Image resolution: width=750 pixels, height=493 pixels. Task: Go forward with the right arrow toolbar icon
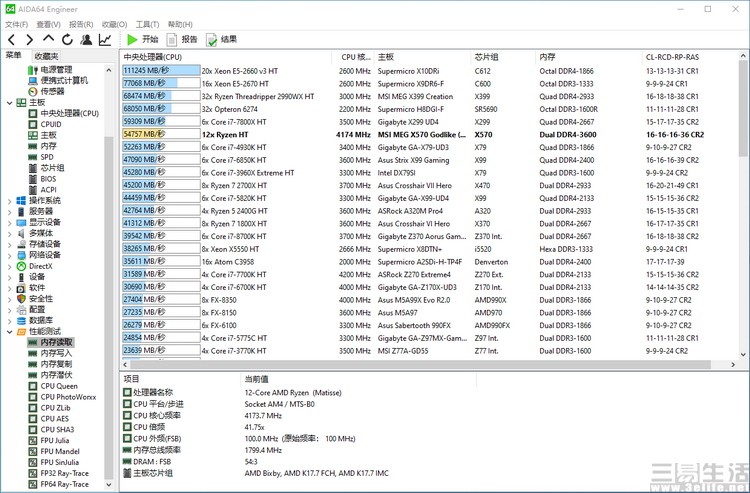30,40
